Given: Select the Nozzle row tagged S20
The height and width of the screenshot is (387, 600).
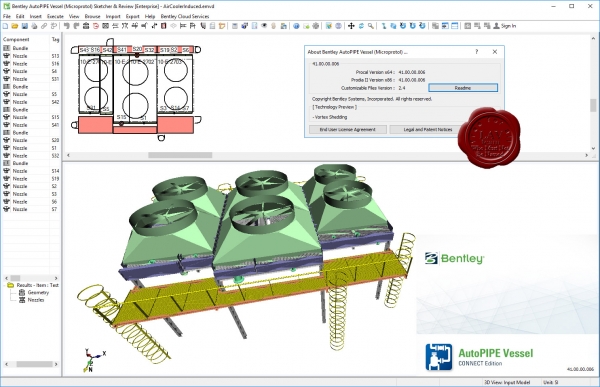Looking at the screenshot, I should pos(31,140).
